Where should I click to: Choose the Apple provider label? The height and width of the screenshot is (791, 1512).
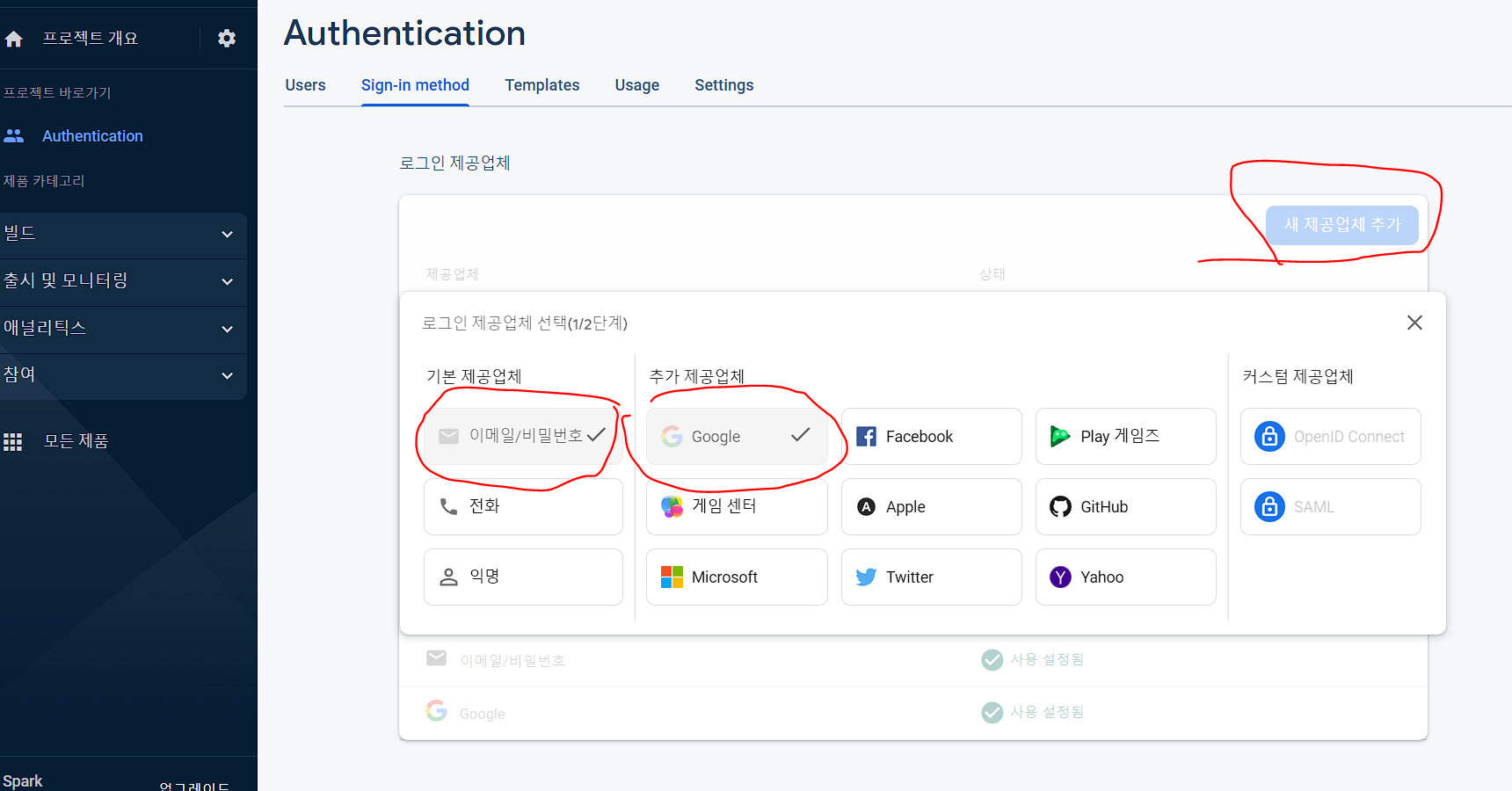[905, 507]
